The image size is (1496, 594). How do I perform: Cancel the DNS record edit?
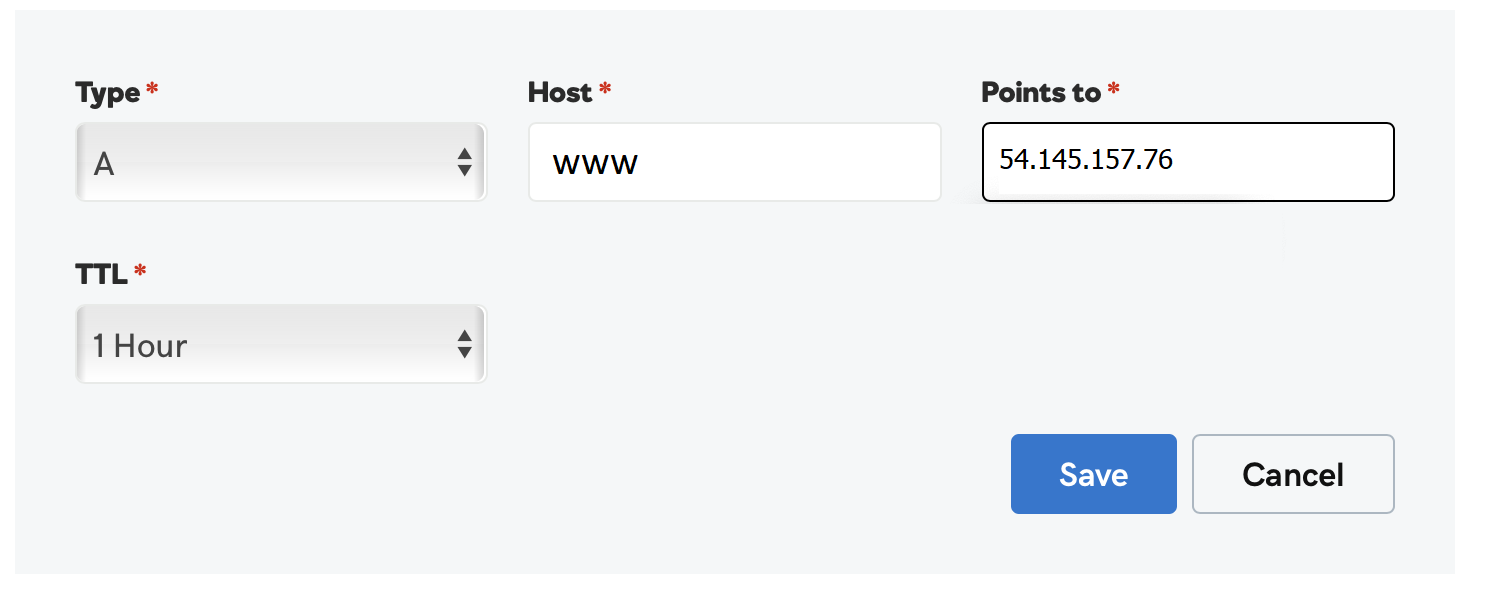pos(1292,474)
